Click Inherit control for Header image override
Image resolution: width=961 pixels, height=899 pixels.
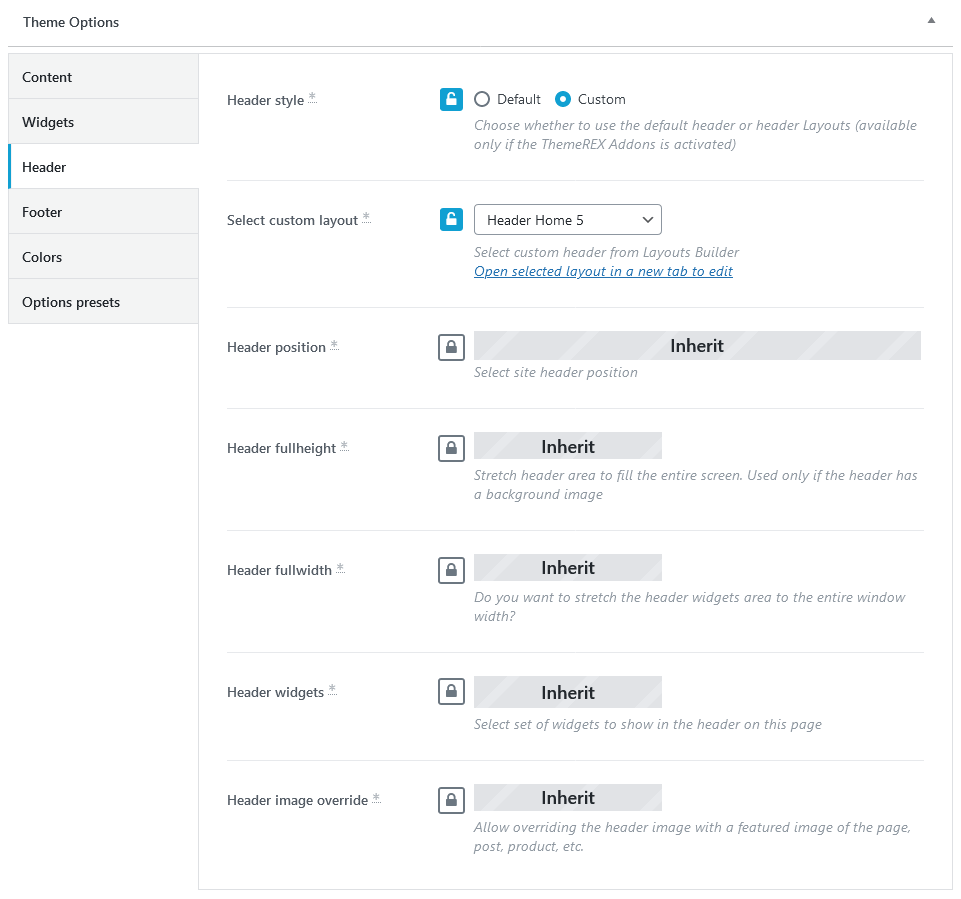(x=568, y=798)
